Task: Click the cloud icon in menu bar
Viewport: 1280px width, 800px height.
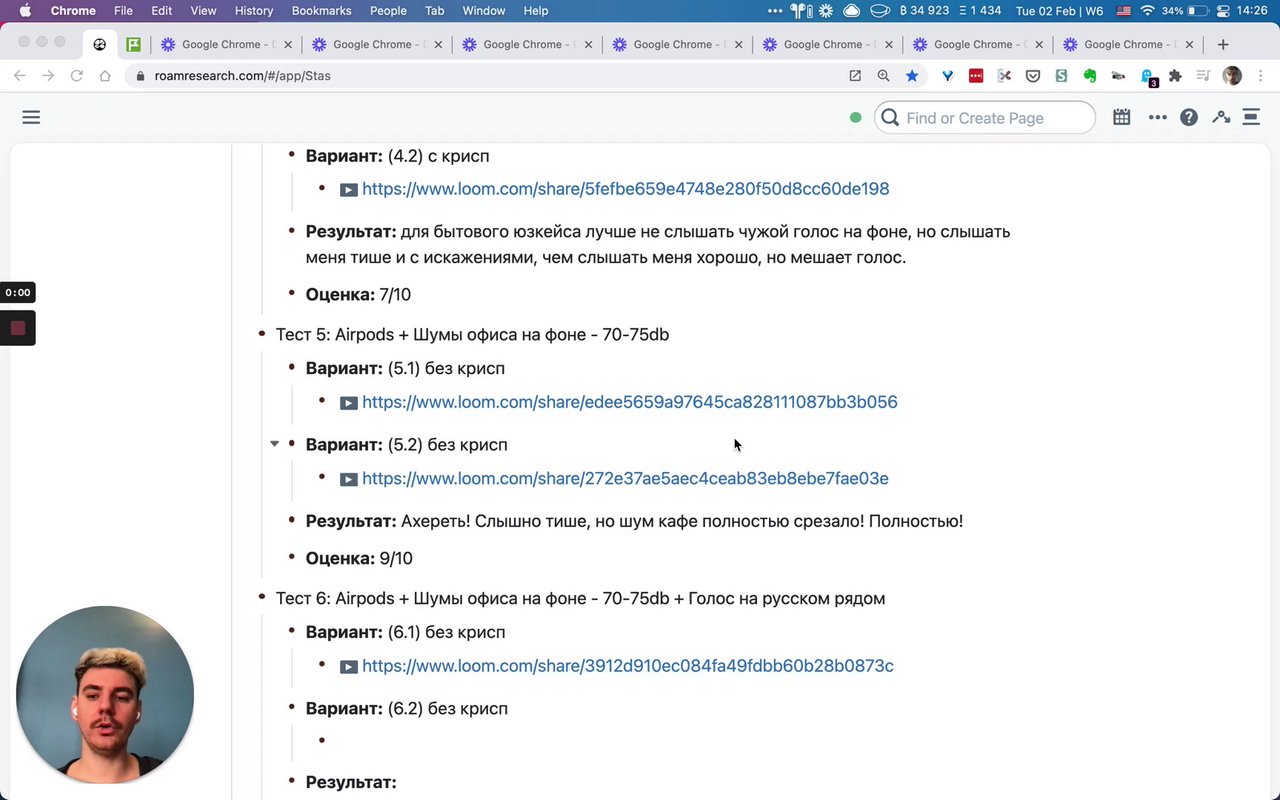Action: click(852, 11)
